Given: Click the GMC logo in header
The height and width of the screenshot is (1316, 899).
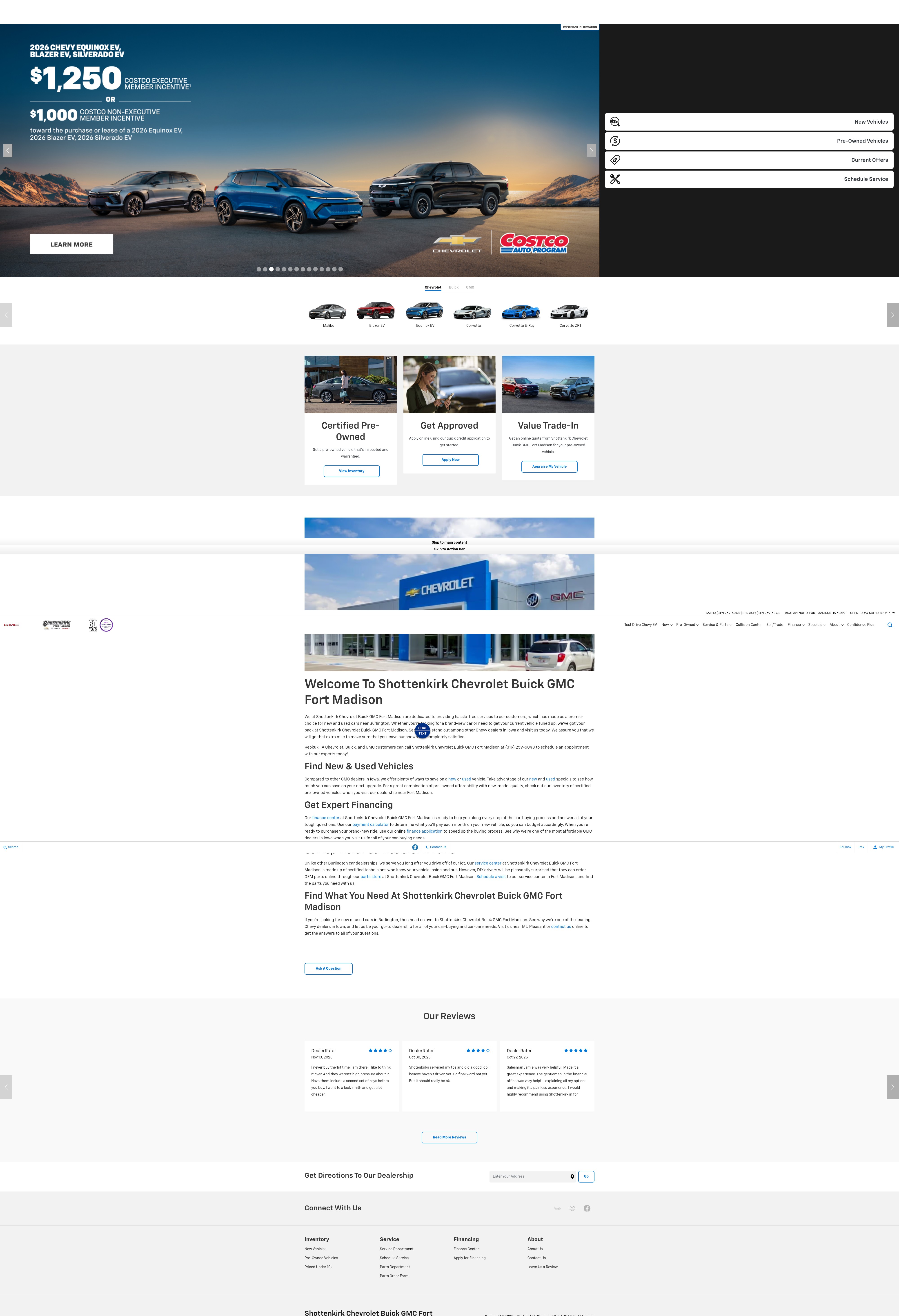Looking at the screenshot, I should (x=11, y=625).
